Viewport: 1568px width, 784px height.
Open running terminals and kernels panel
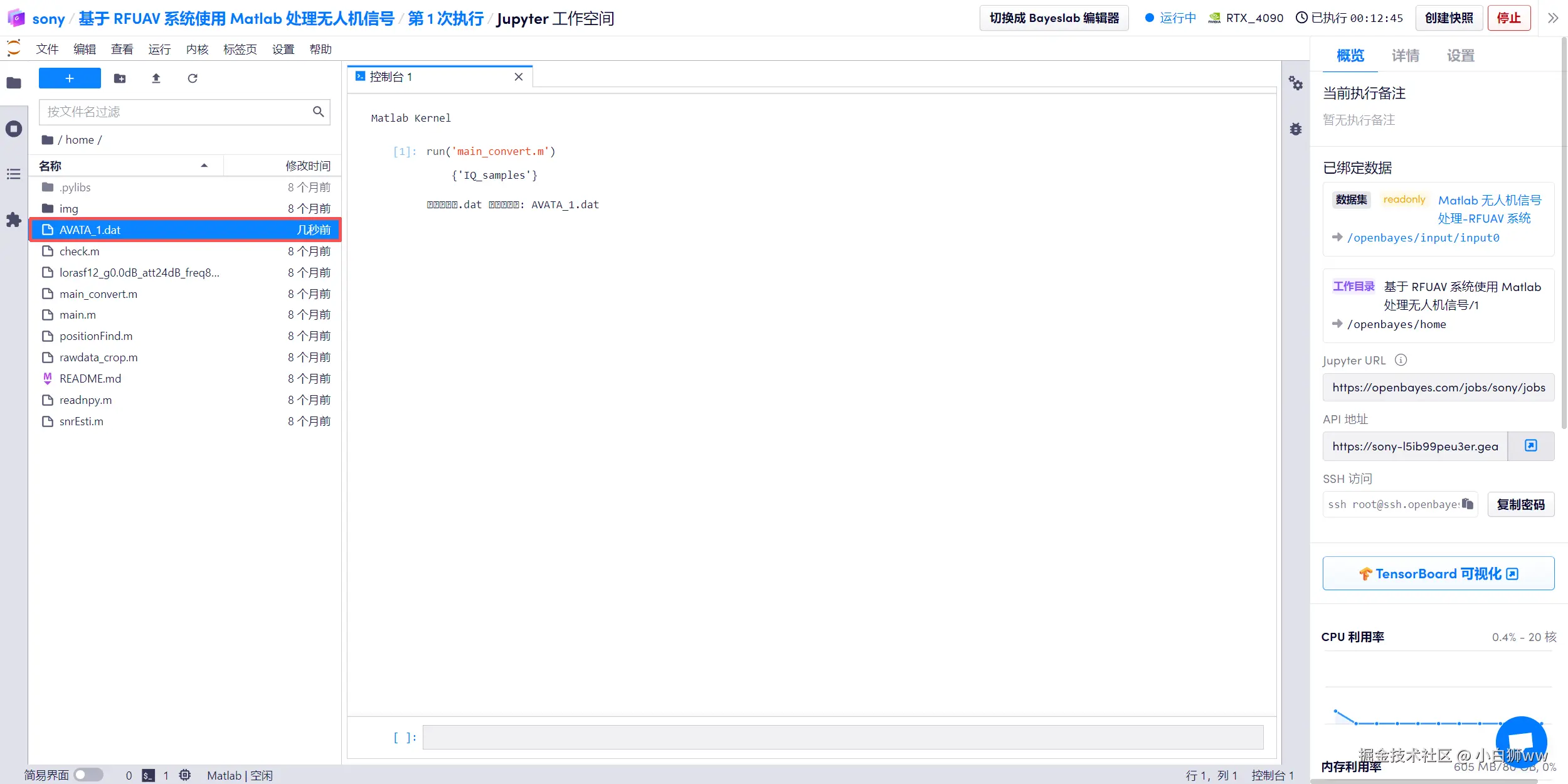[14, 129]
